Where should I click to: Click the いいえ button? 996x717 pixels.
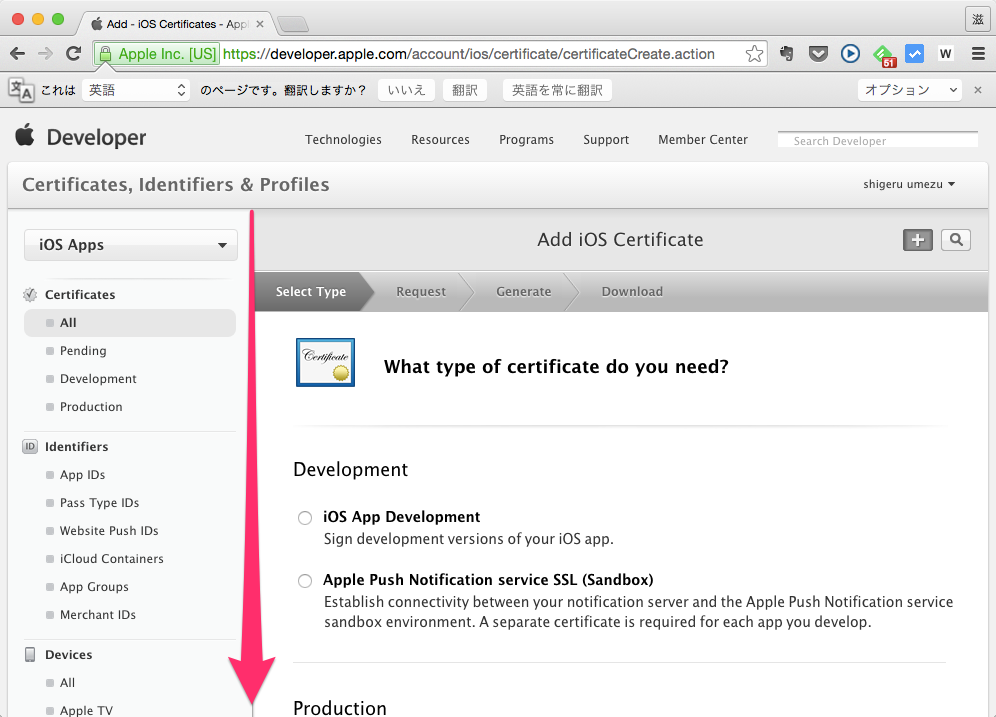[x=407, y=90]
